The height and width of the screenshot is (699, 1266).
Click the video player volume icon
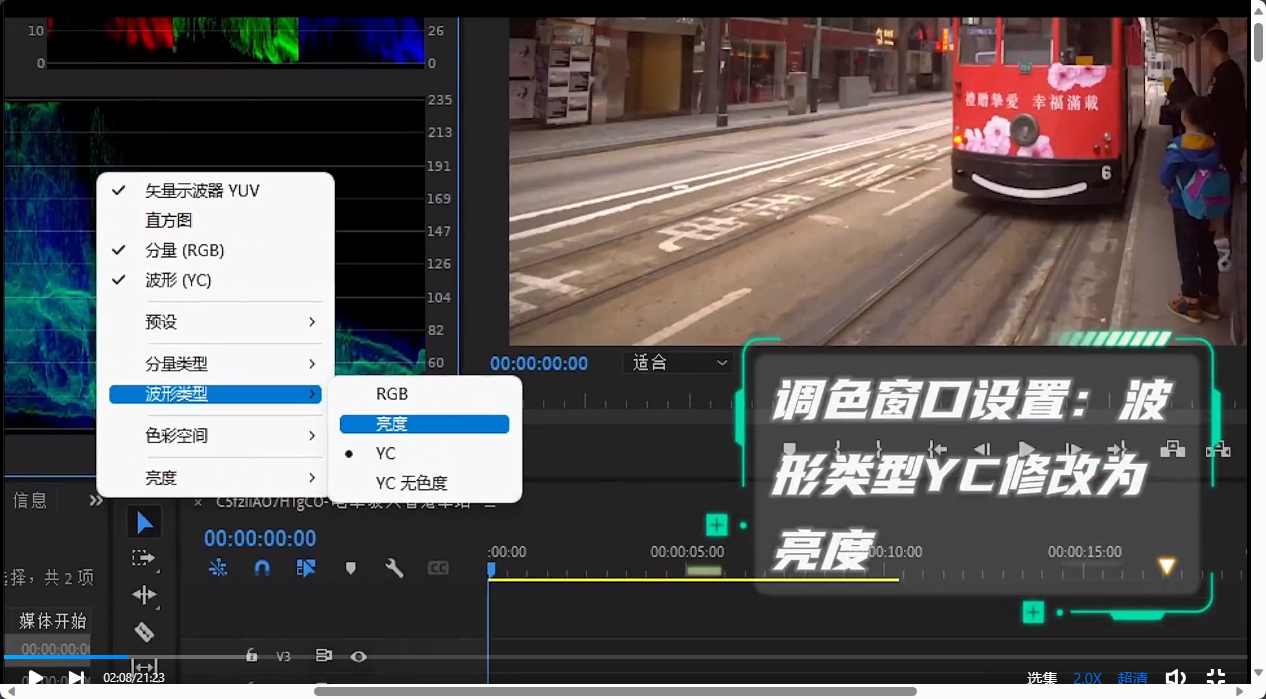tap(1177, 678)
